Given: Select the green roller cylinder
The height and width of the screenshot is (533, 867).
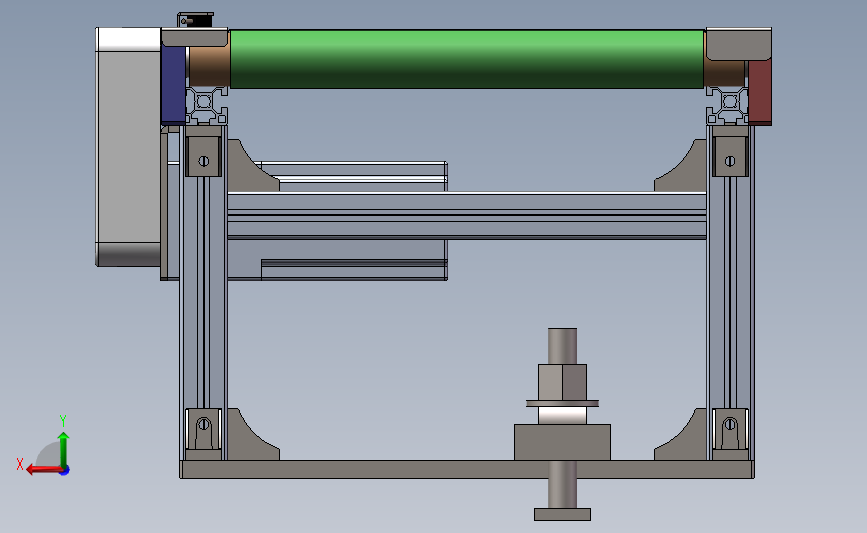Looking at the screenshot, I should coord(467,59).
